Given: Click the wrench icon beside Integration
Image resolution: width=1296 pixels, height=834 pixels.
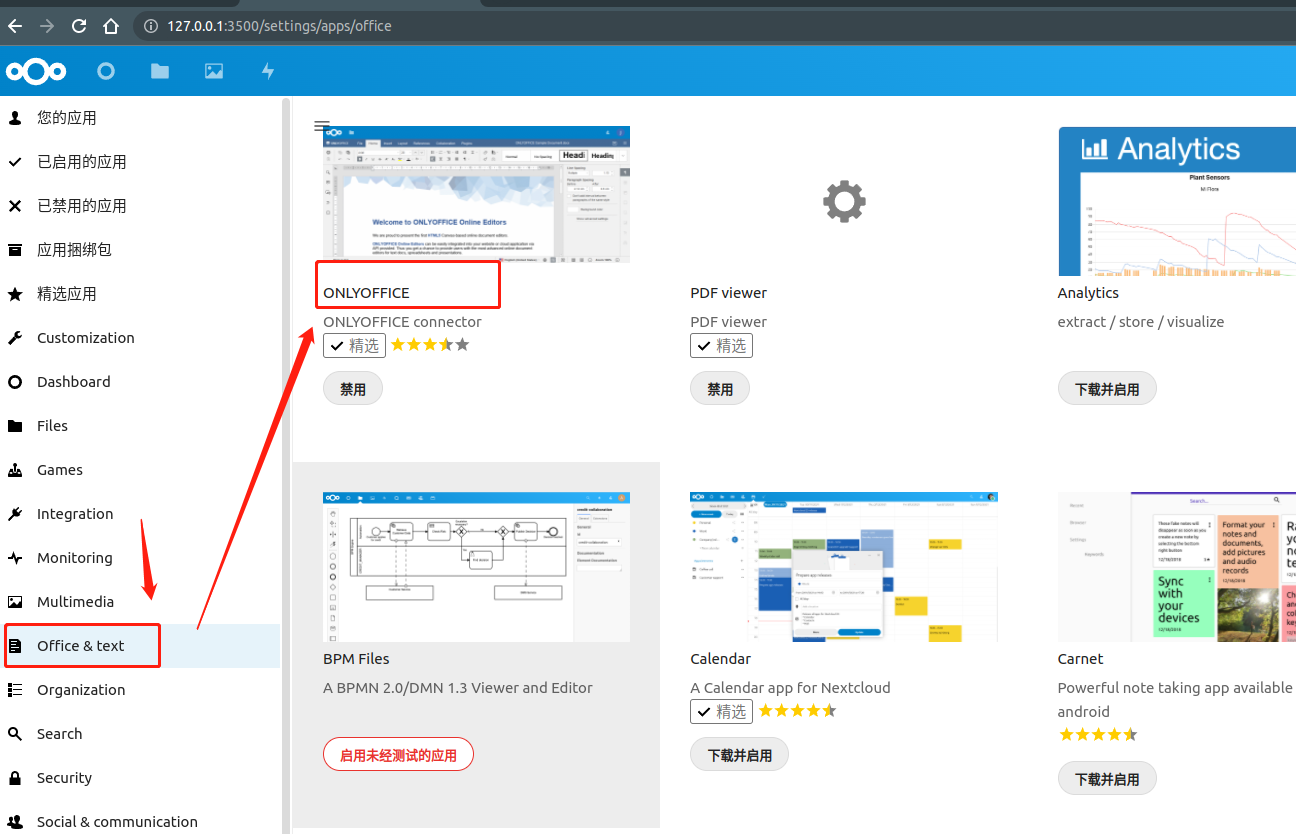Looking at the screenshot, I should coord(15,514).
